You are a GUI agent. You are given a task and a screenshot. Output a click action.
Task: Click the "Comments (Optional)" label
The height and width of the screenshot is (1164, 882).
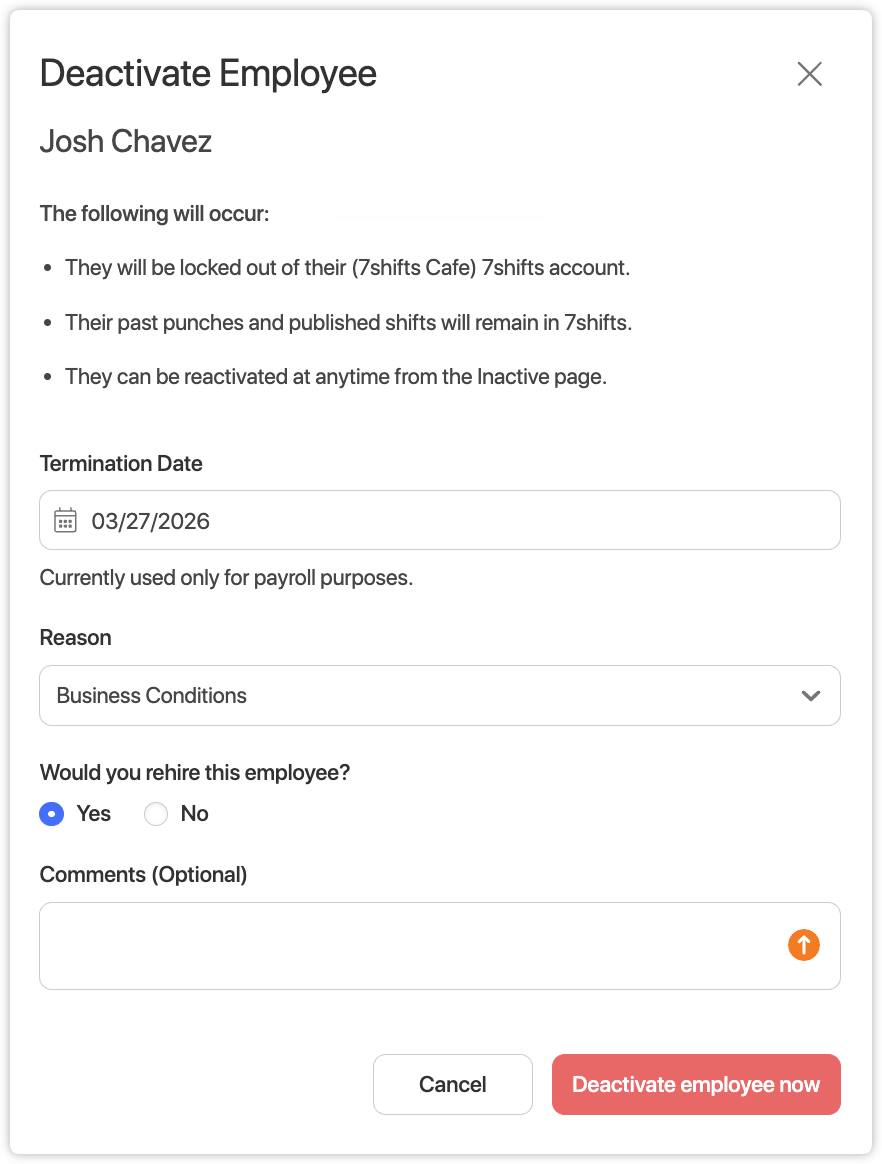coord(143,875)
